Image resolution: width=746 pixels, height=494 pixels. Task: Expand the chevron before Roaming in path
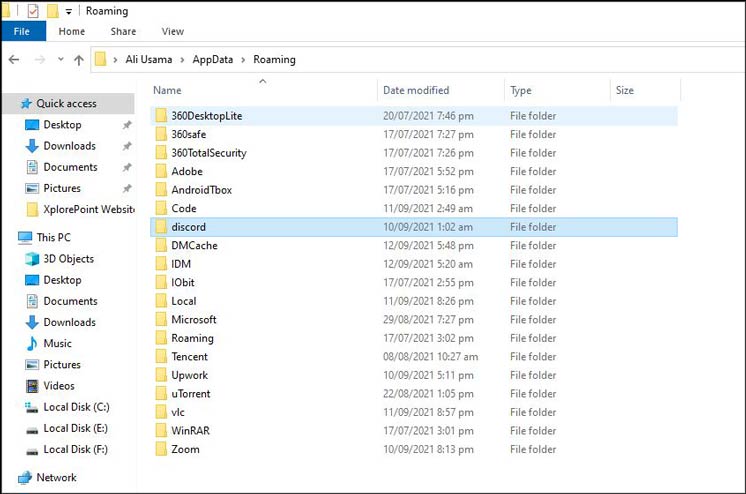coord(243,60)
